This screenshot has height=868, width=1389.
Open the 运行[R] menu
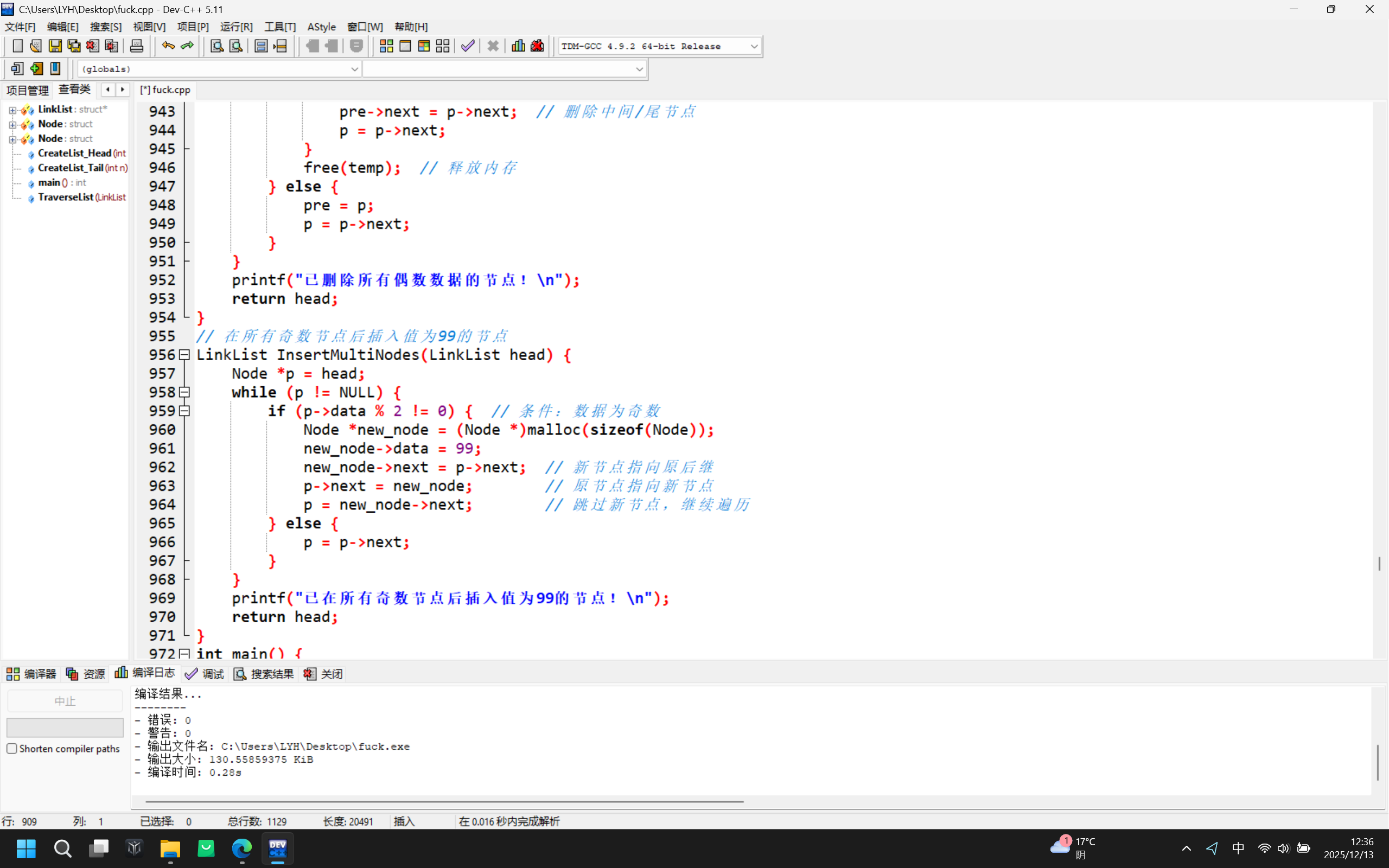(236, 27)
